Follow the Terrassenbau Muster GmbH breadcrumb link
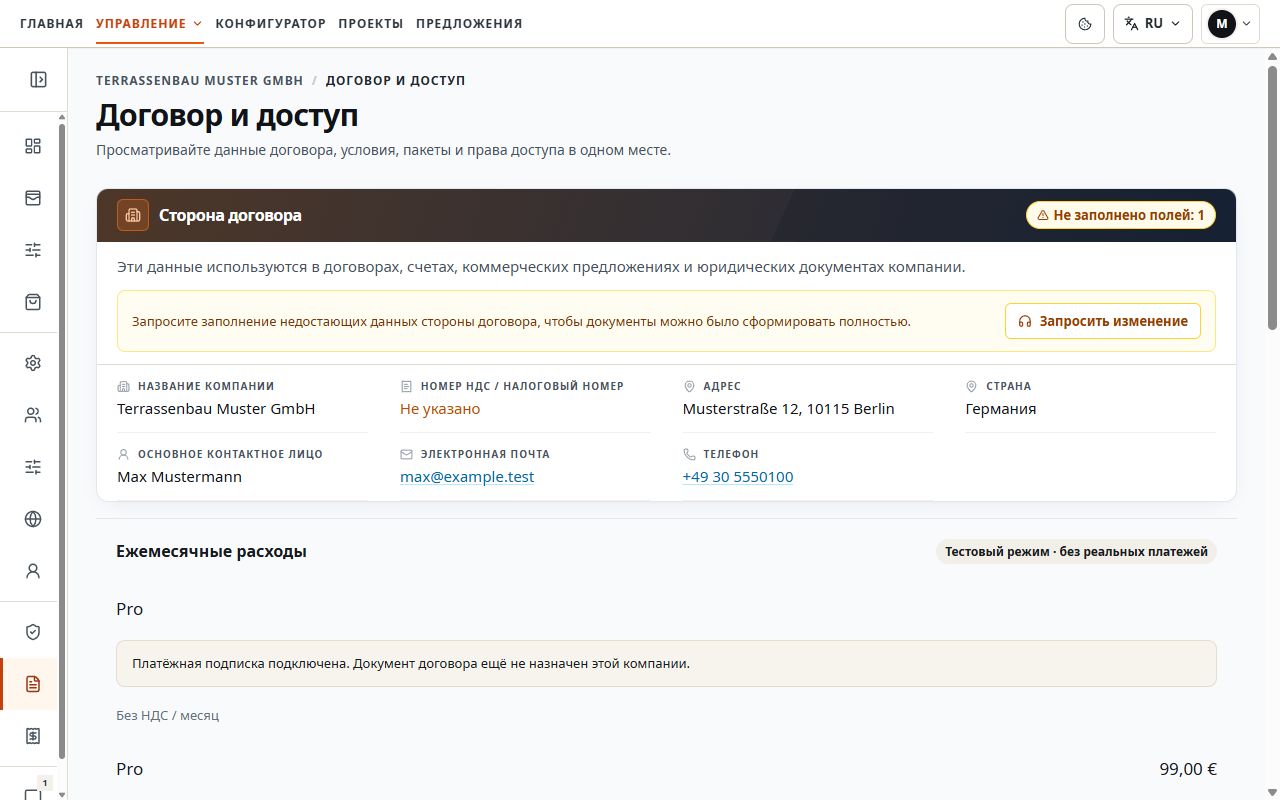1280x800 pixels. tap(199, 80)
